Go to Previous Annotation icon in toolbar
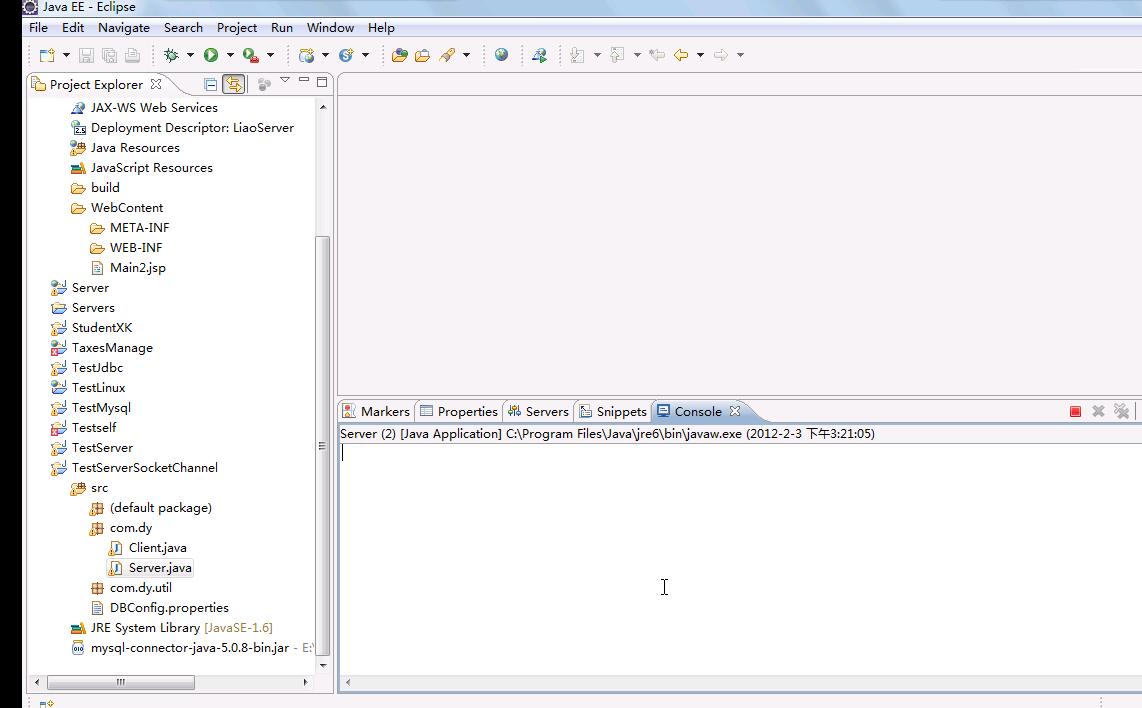The width and height of the screenshot is (1142, 708). (x=618, y=55)
